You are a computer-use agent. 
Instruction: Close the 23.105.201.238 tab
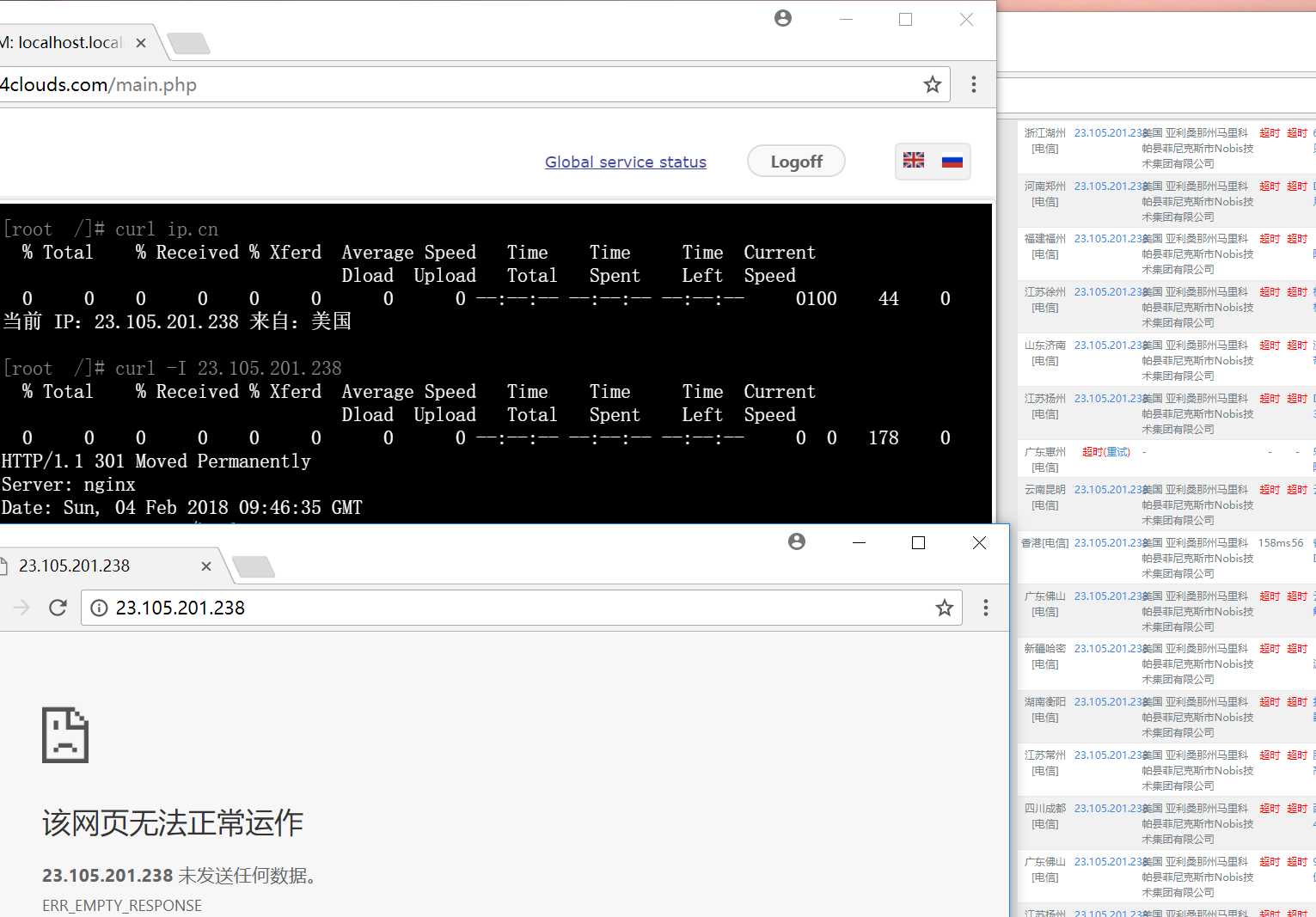pos(206,566)
